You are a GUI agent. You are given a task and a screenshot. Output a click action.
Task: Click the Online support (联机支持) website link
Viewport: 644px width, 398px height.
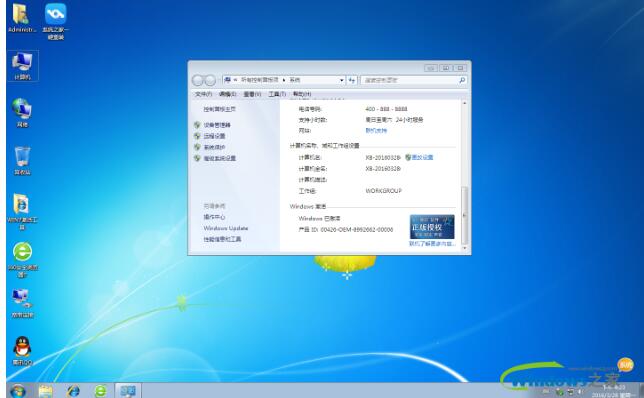click(x=376, y=131)
